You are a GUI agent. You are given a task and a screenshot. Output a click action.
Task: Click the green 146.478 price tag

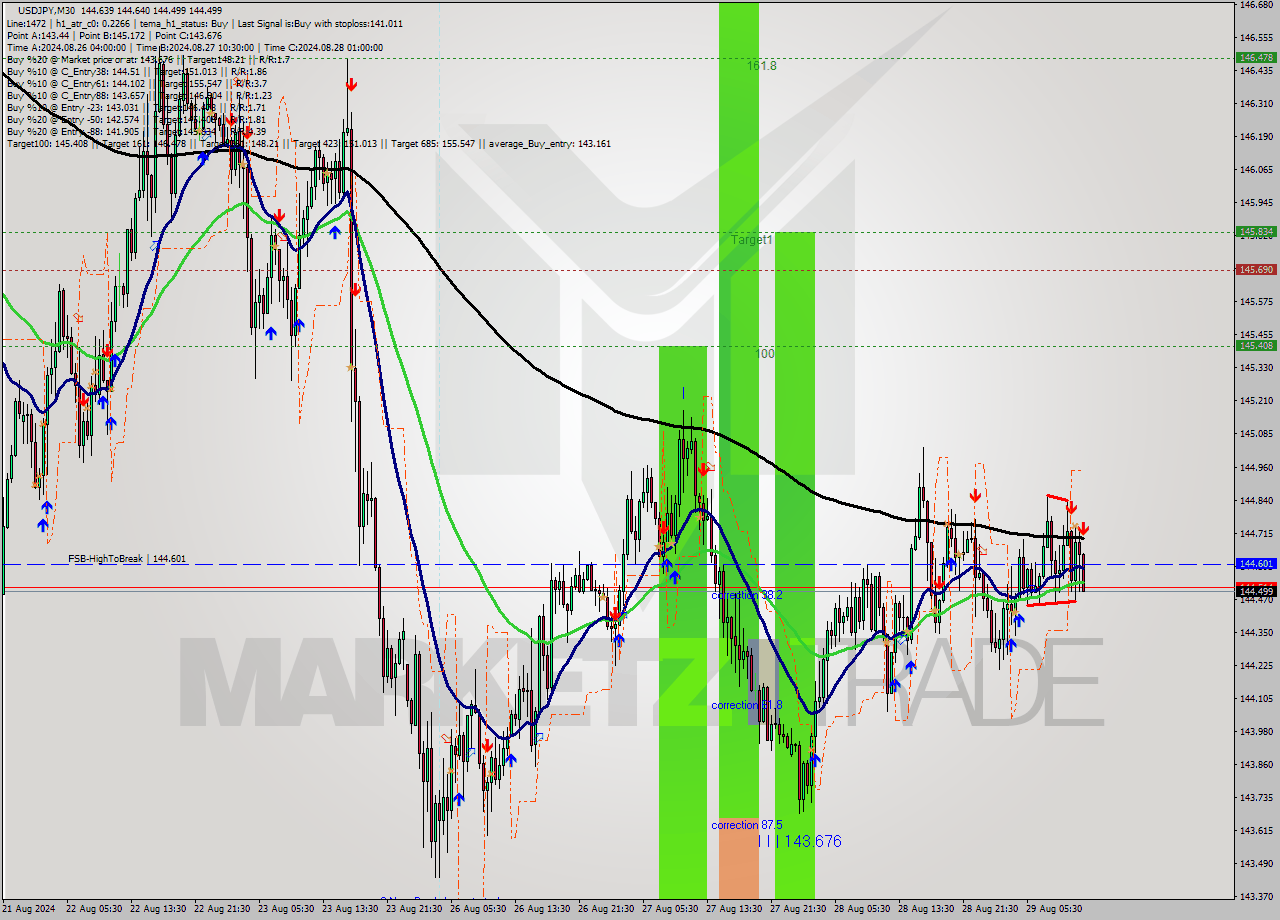coord(1256,58)
